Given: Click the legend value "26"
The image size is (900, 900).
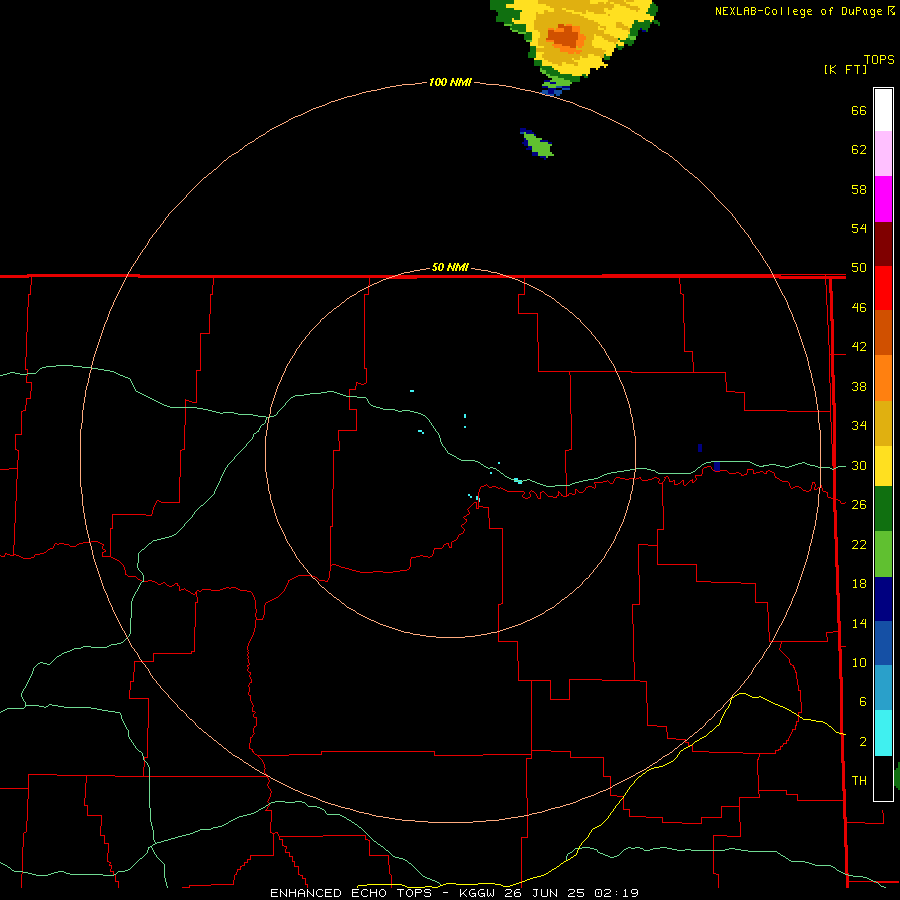Looking at the screenshot, I should 859,505.
